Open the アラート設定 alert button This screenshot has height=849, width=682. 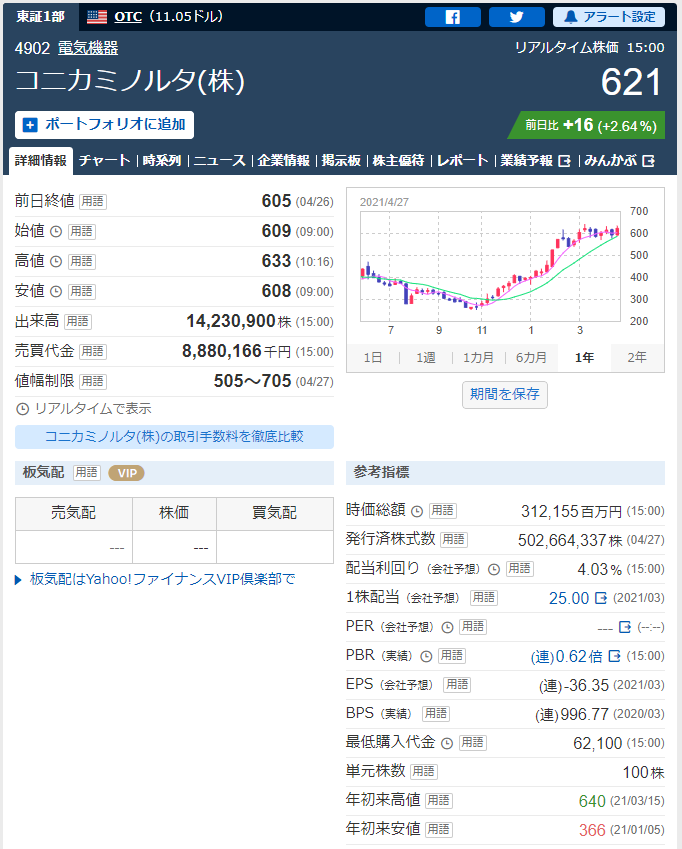pyautogui.click(x=609, y=17)
